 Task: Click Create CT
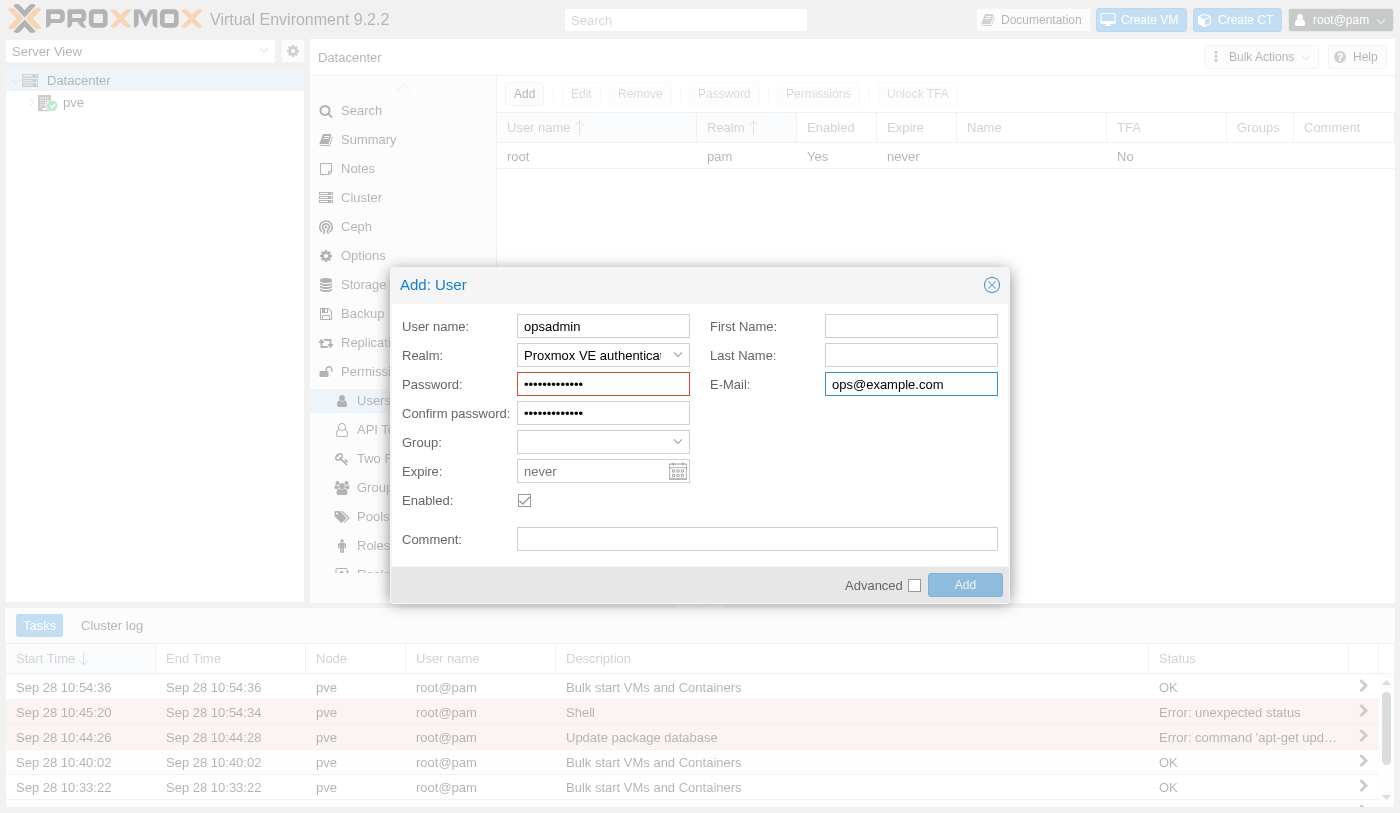click(1237, 20)
